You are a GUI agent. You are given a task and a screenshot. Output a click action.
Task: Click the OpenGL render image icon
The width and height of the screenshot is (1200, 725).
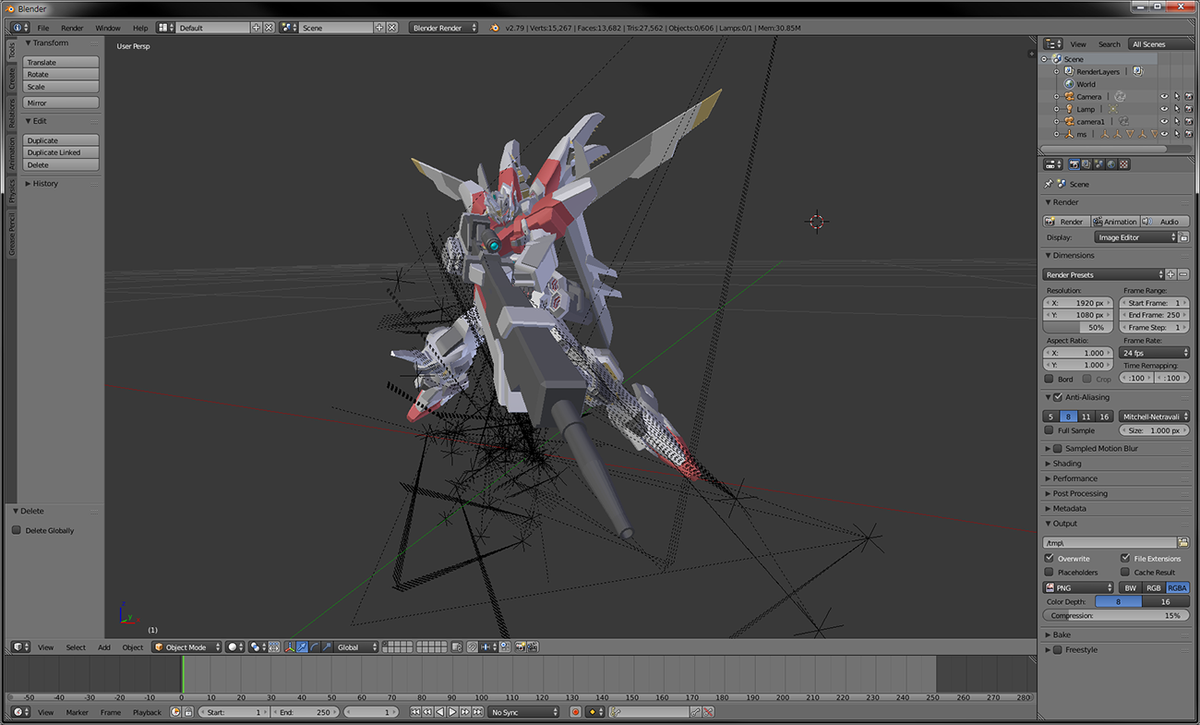point(521,647)
